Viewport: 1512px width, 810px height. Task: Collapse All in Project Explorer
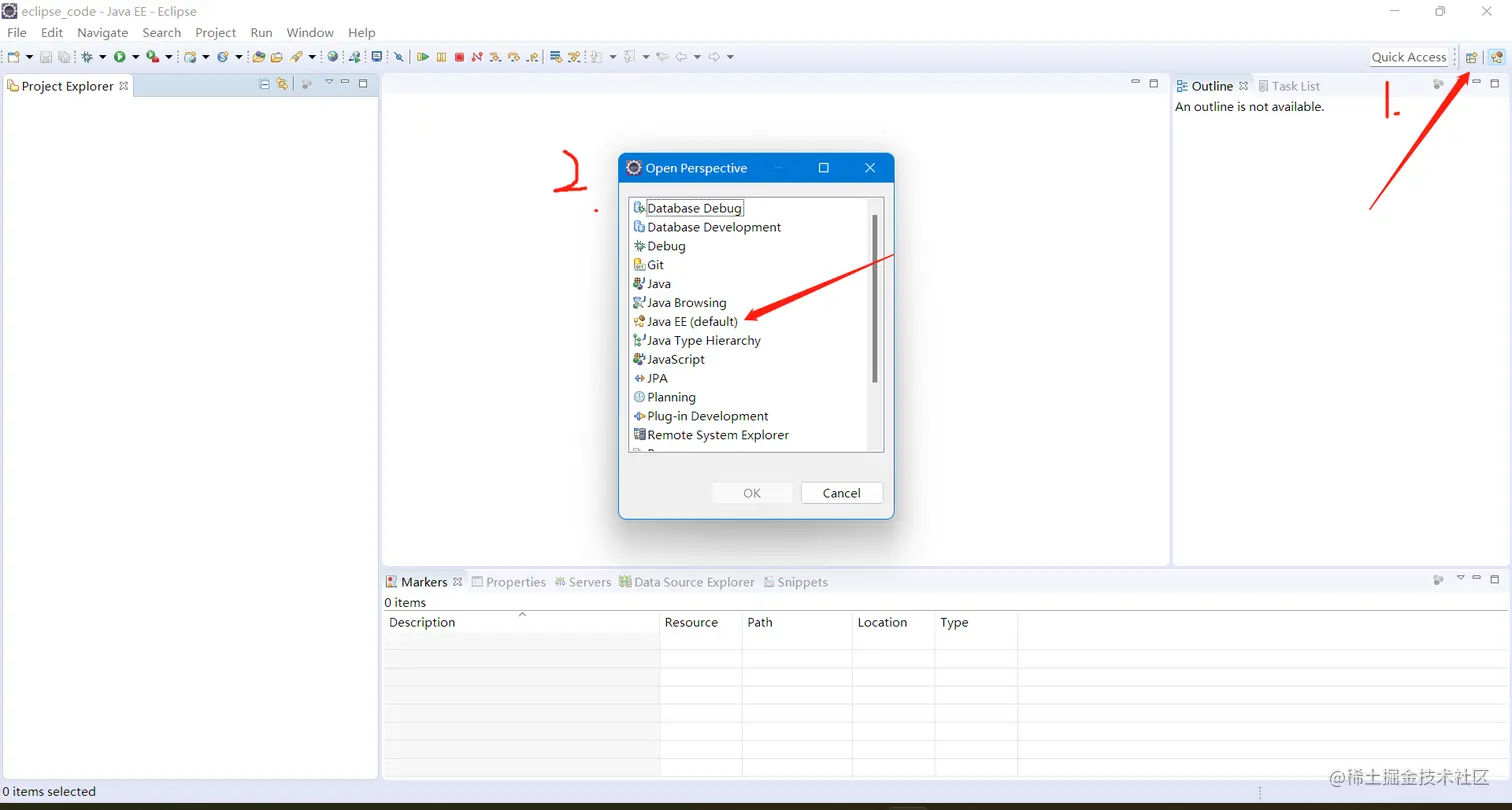point(265,85)
